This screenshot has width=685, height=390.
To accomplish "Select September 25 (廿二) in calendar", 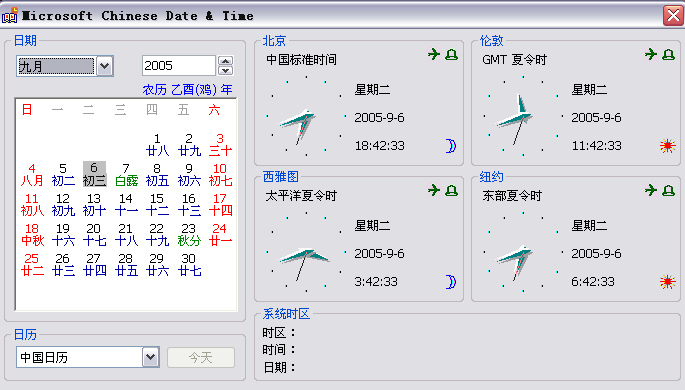I will [32, 265].
